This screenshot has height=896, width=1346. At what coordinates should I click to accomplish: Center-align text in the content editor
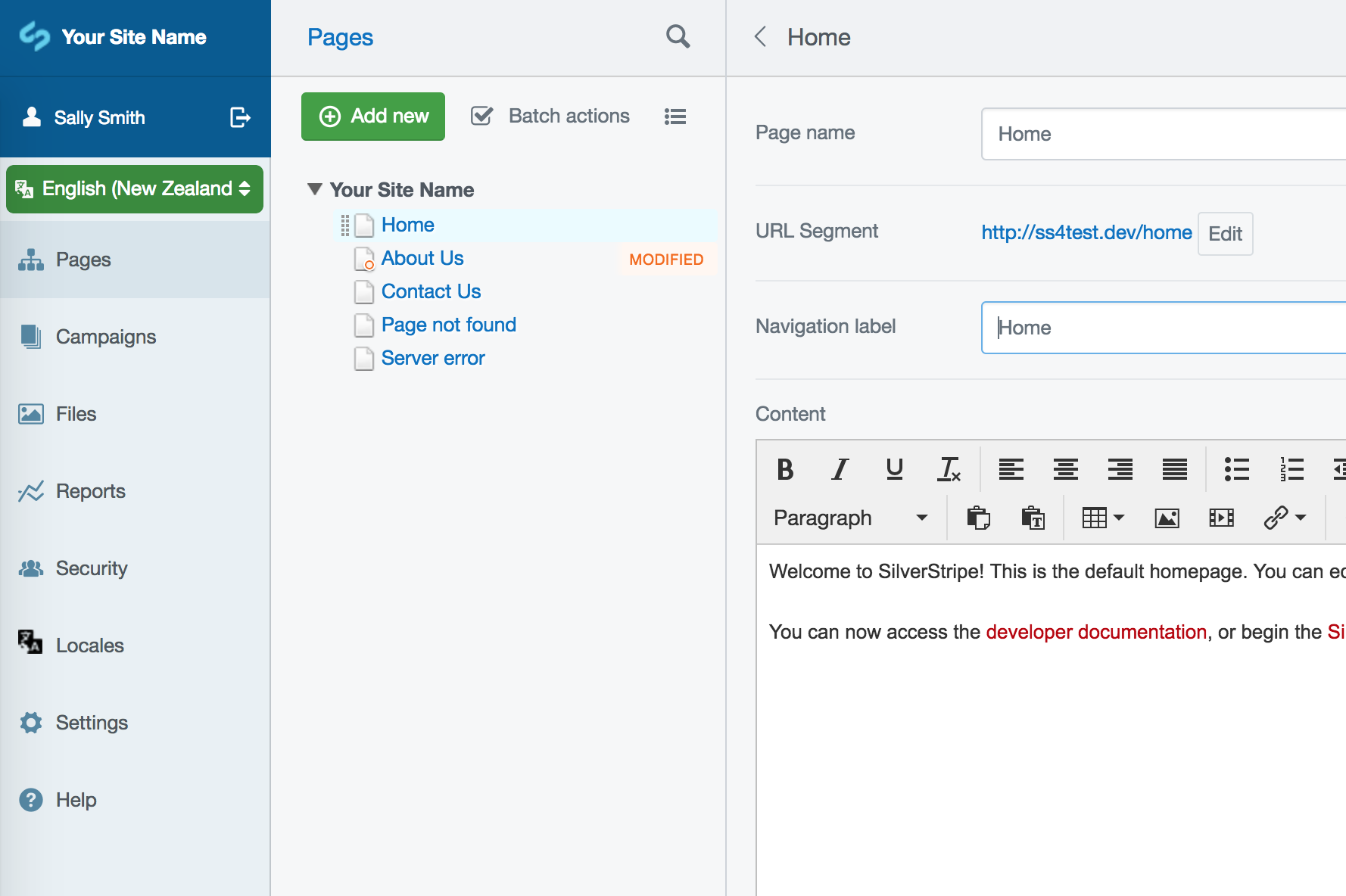coord(1065,469)
